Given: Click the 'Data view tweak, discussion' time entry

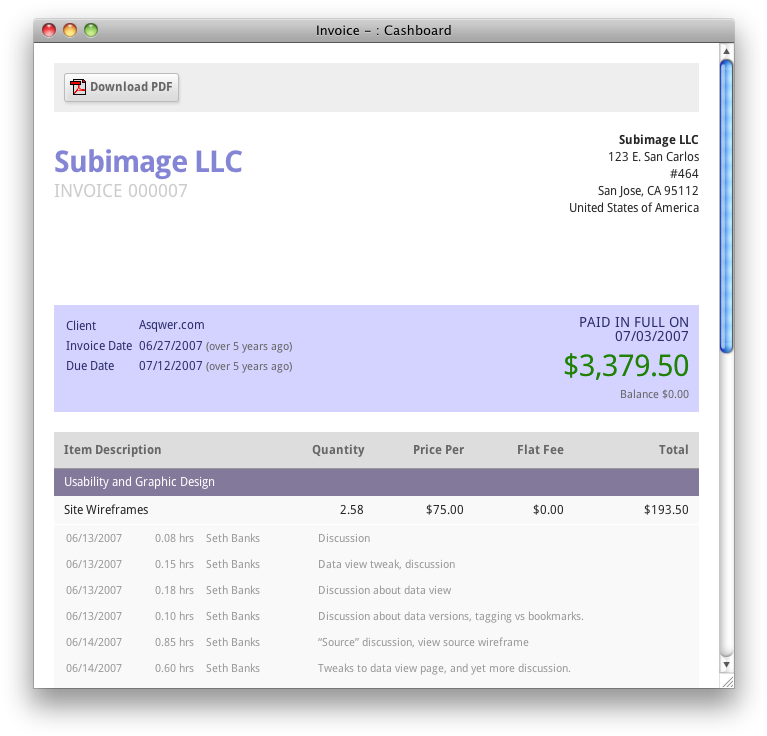Looking at the screenshot, I should point(386,564).
